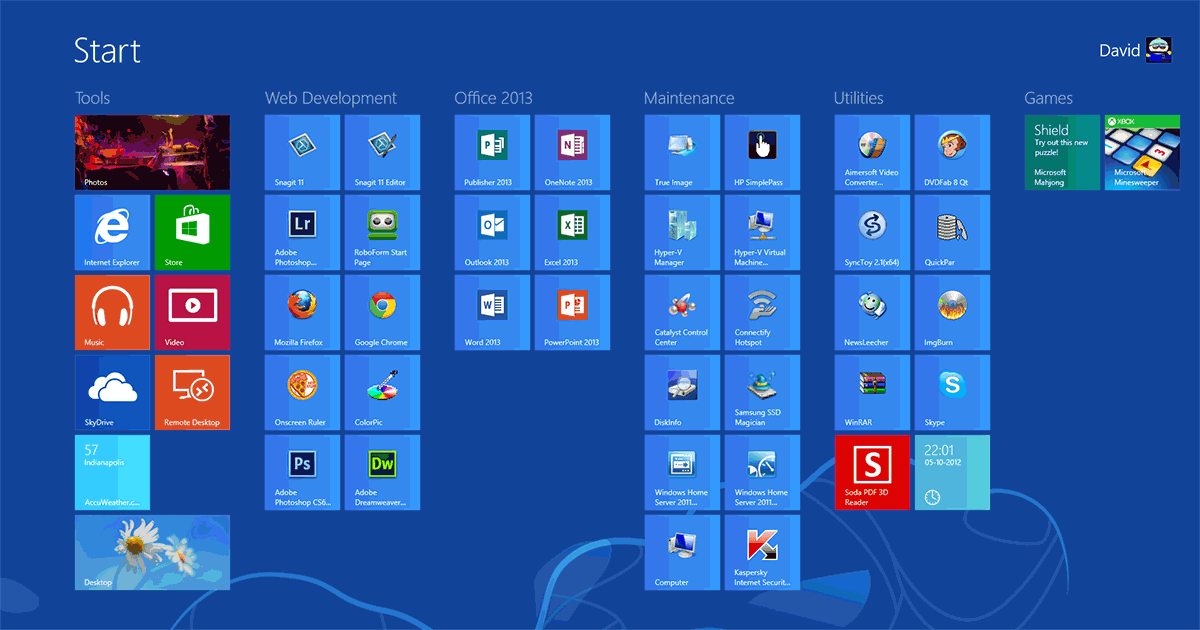This screenshot has width=1200, height=630.
Task: Launch Connectify Hotspot tile
Action: [x=762, y=312]
